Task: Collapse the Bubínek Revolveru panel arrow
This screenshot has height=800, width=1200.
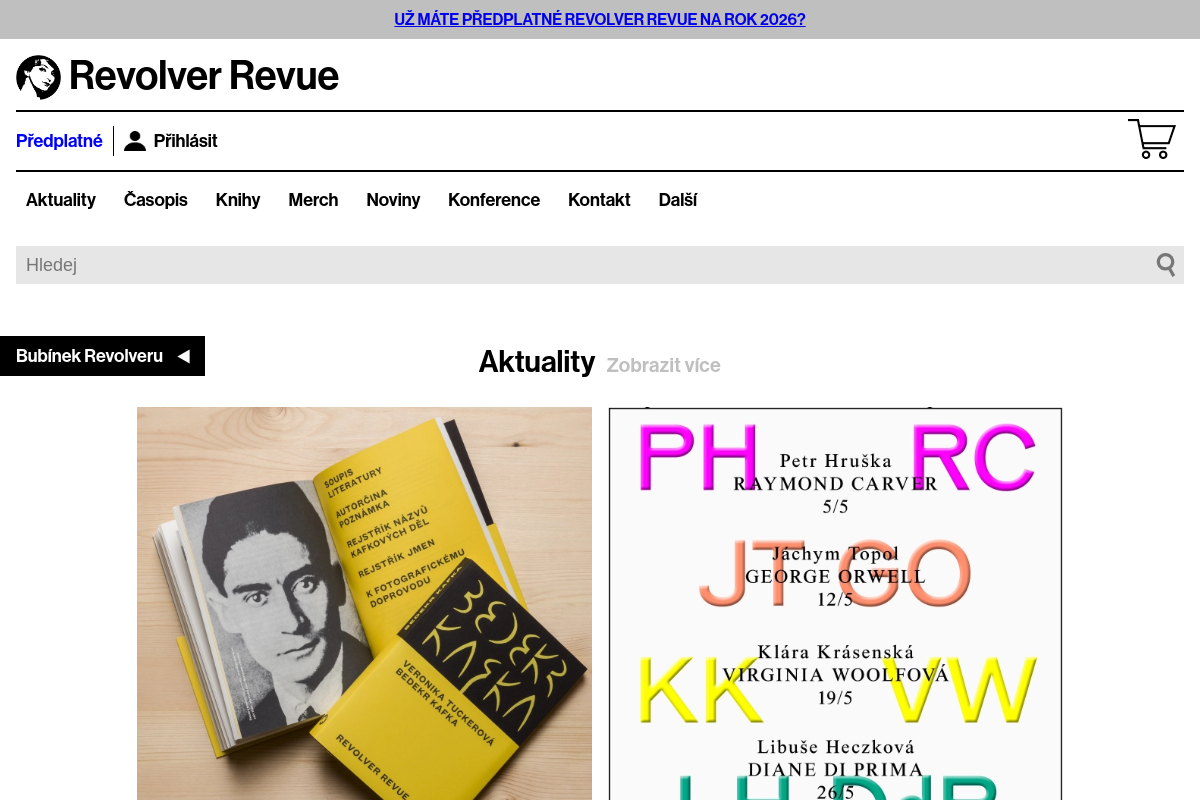Action: (183, 356)
